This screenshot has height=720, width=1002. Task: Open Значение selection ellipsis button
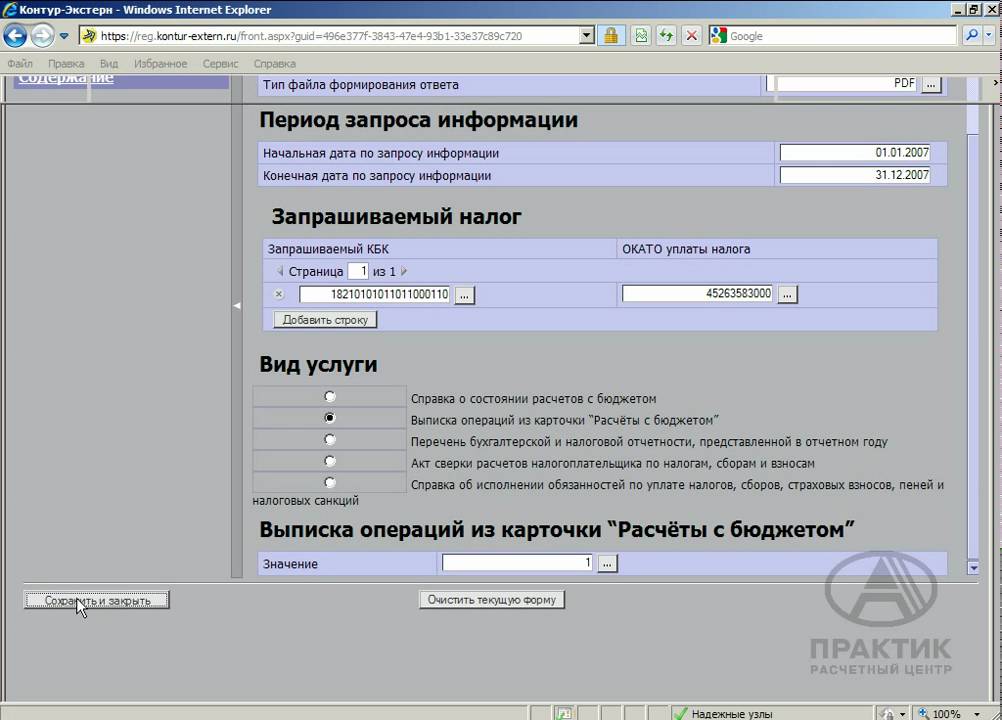607,563
